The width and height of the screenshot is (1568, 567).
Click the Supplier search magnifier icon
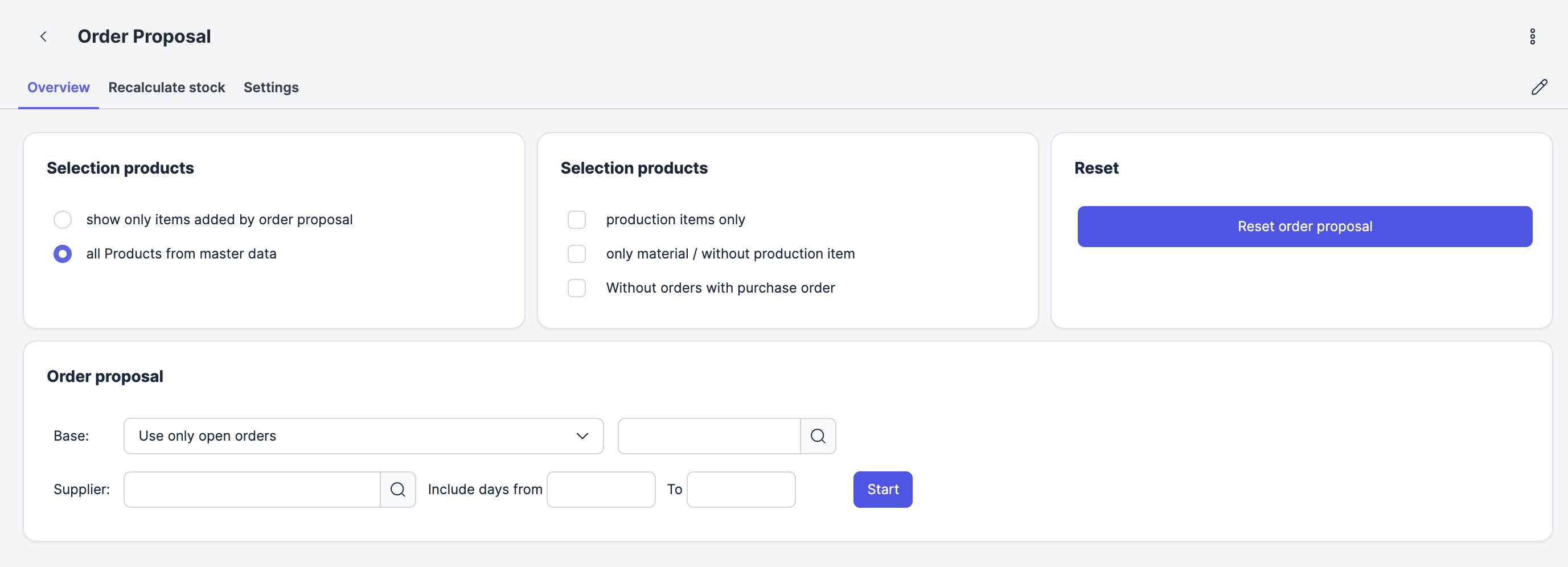point(397,489)
